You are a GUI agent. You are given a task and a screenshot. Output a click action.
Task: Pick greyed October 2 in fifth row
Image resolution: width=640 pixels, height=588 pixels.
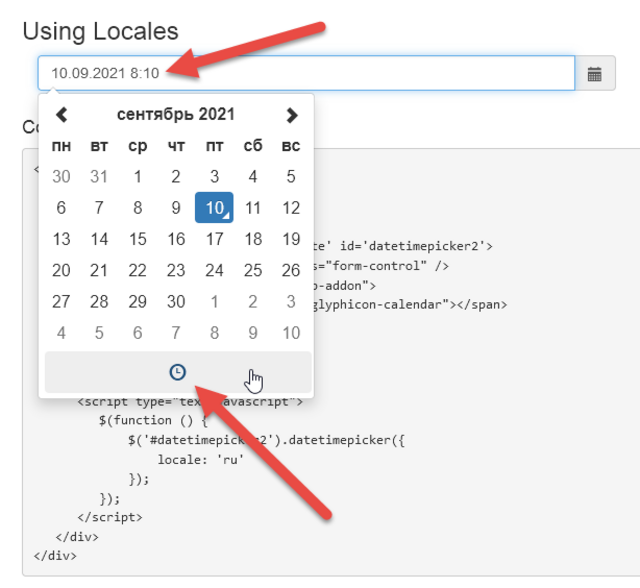tap(253, 302)
